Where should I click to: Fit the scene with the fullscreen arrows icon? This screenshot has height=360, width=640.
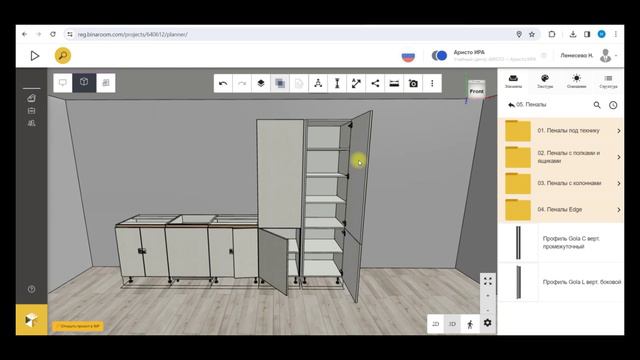488,281
